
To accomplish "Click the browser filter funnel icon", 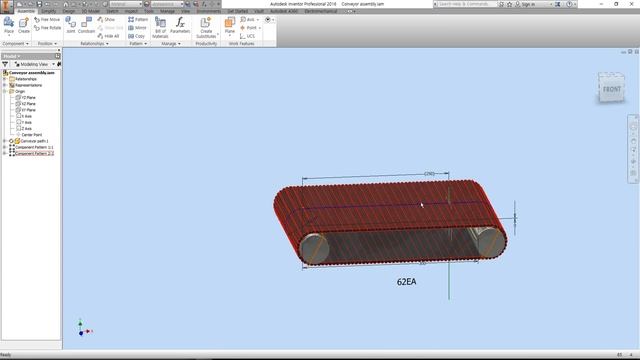I will pyautogui.click(x=5, y=64).
